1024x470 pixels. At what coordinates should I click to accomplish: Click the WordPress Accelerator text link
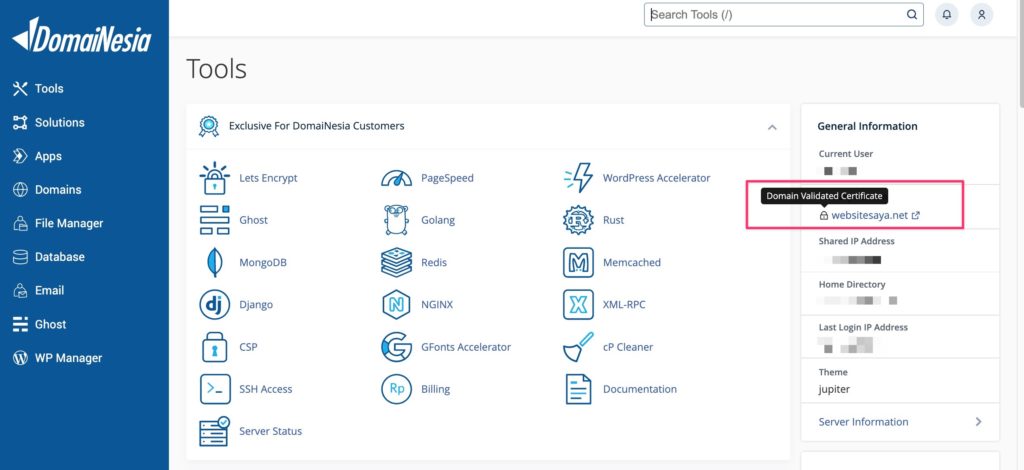[x=656, y=178]
